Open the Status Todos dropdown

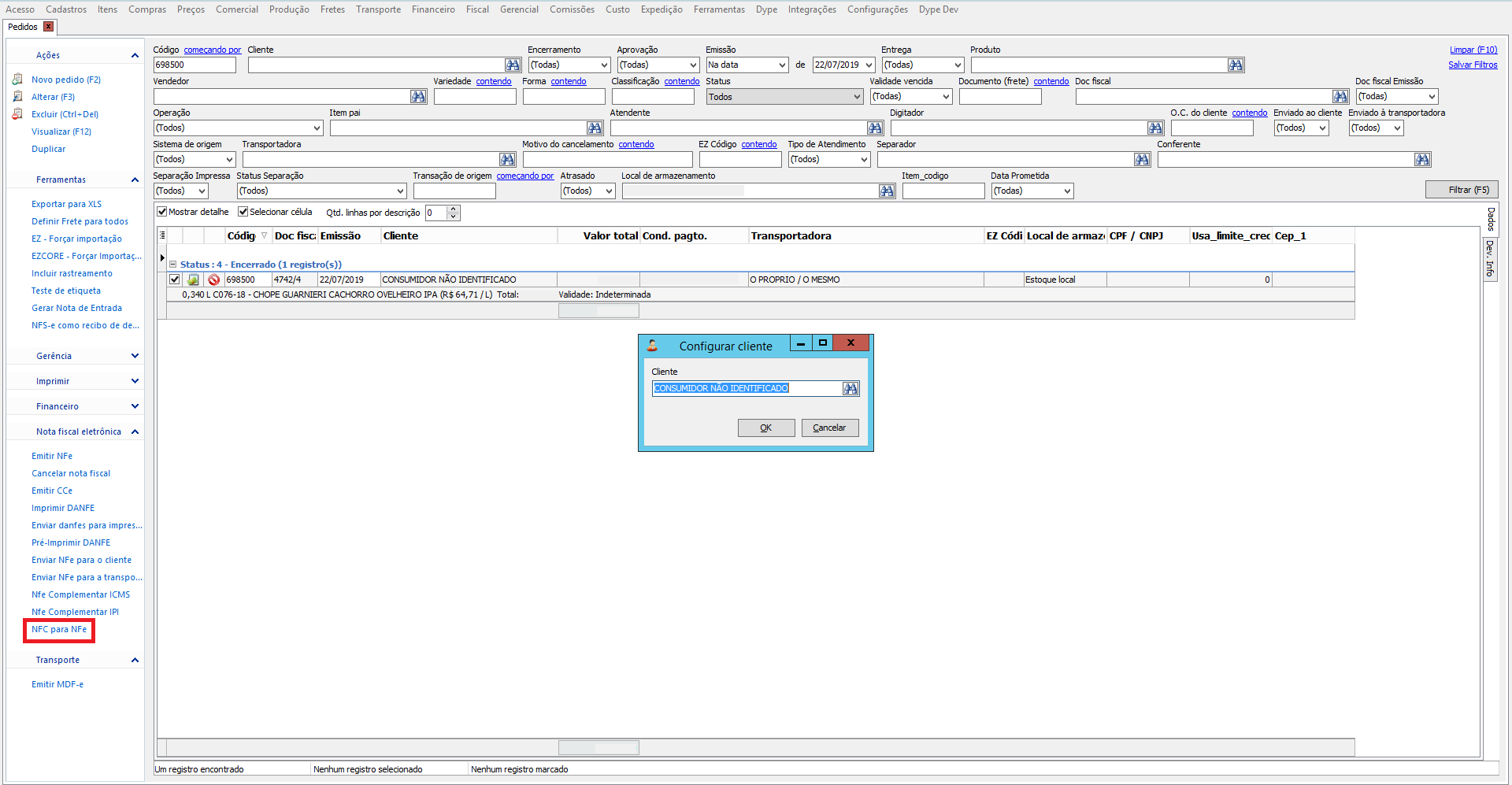point(857,97)
